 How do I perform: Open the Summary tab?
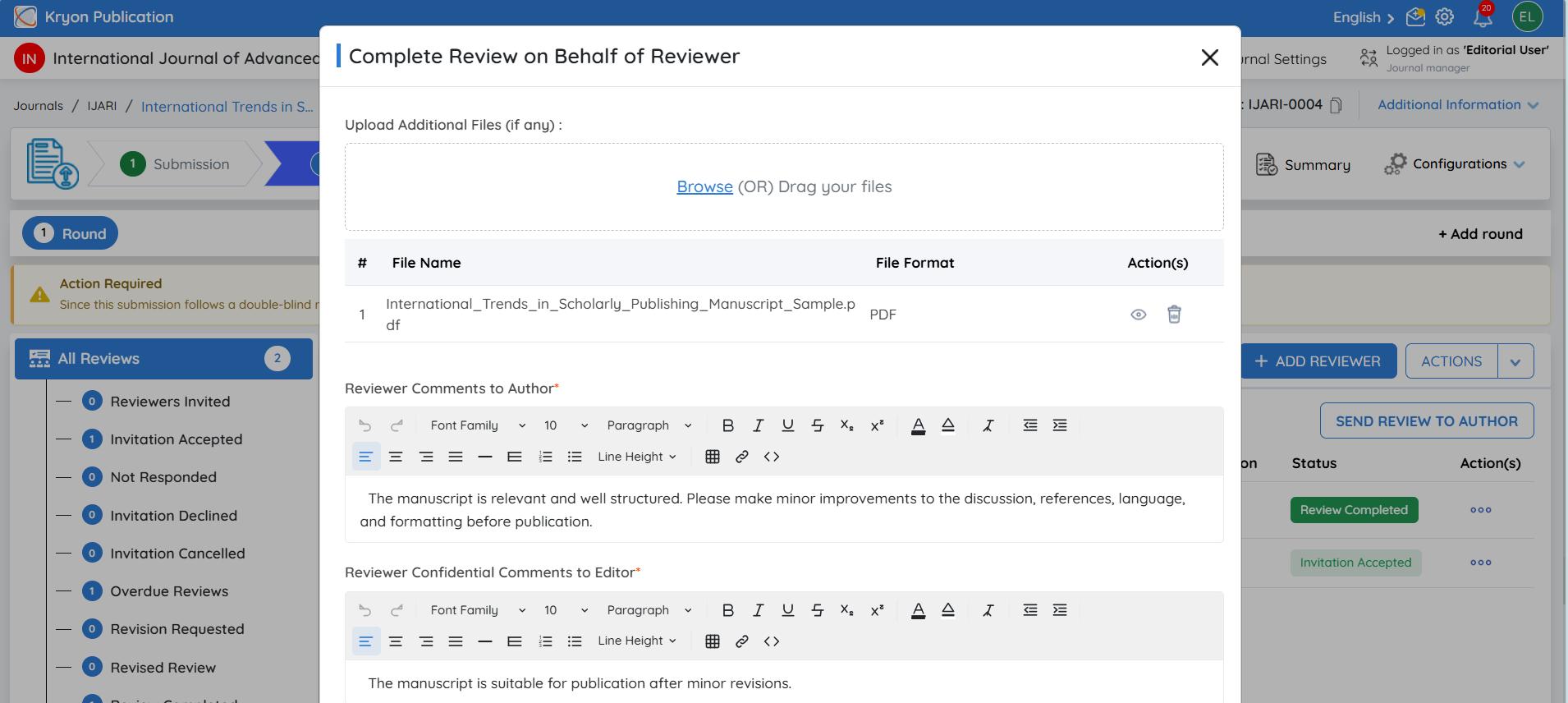(x=1303, y=165)
